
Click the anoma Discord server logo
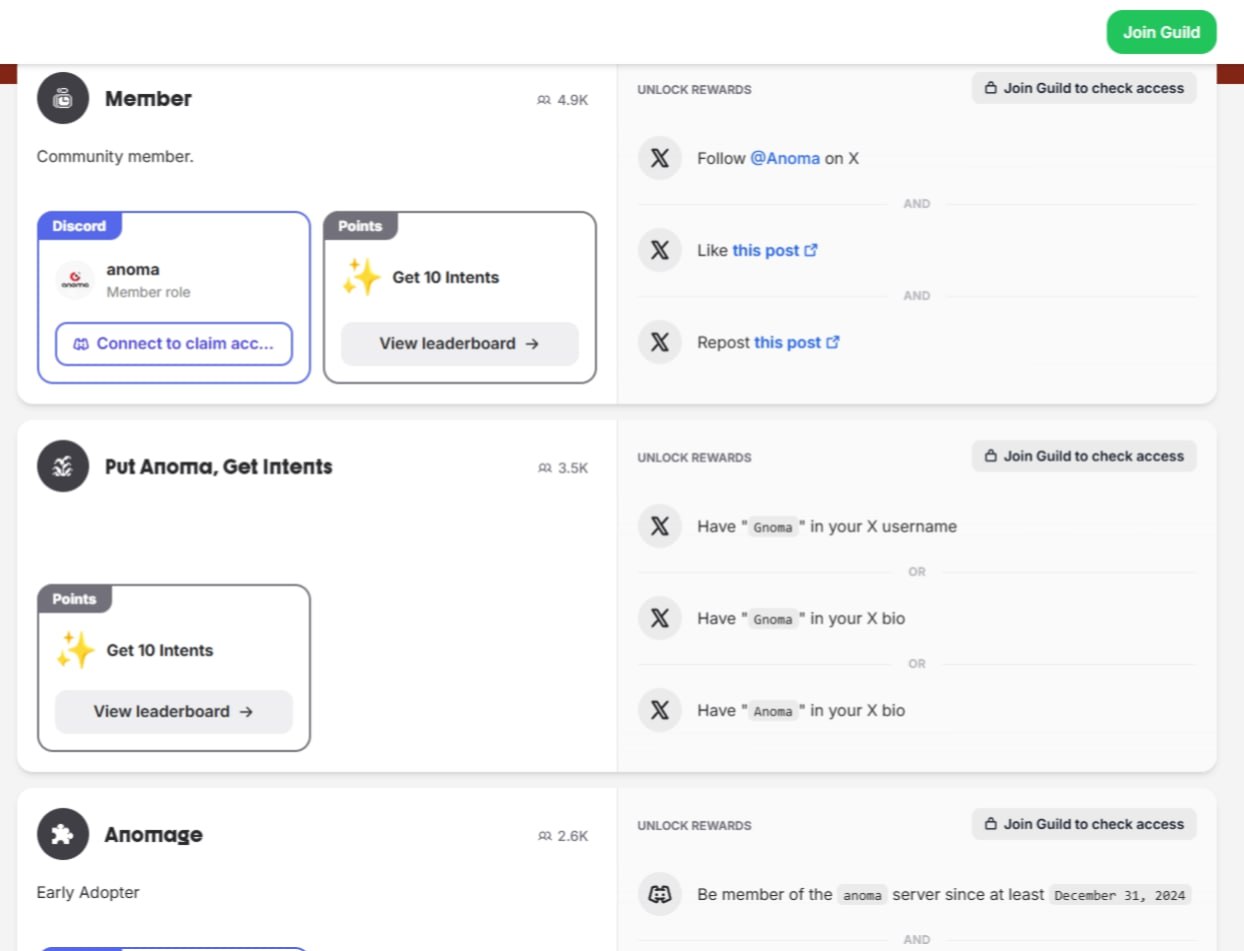point(75,280)
